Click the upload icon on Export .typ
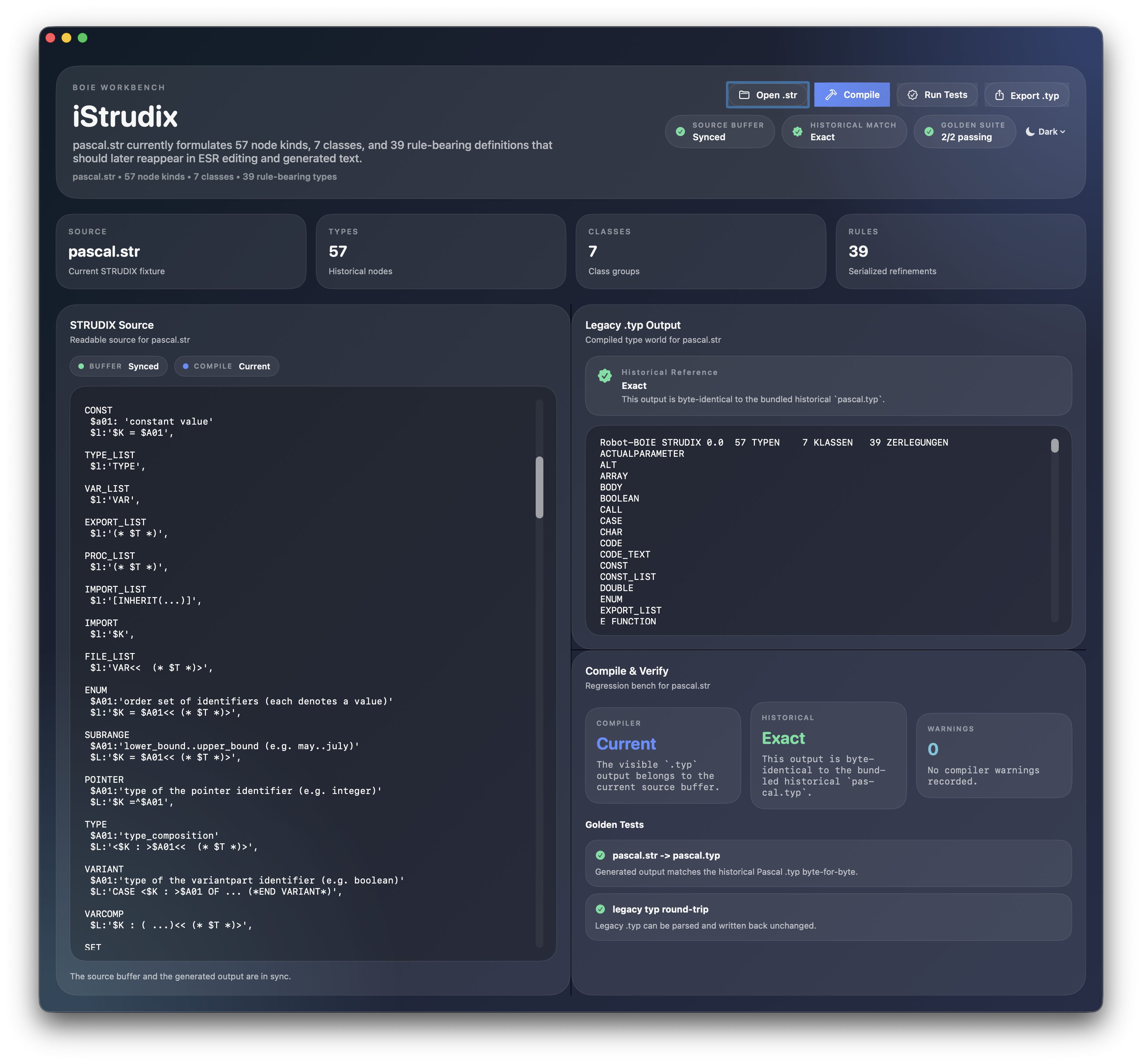The height and width of the screenshot is (1064, 1142). (x=1000, y=95)
